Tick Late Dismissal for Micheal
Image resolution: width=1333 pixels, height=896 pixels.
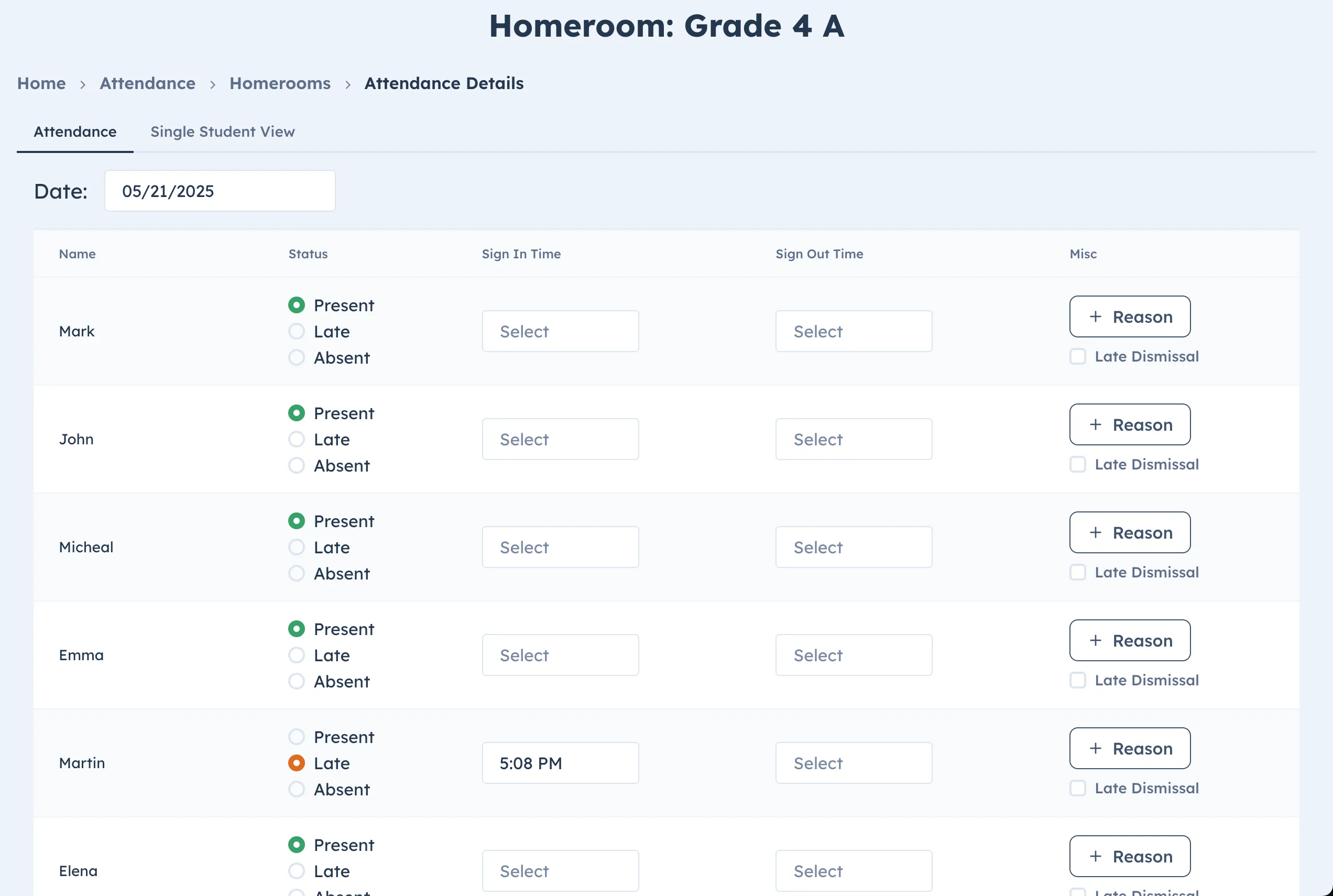[1078, 573]
